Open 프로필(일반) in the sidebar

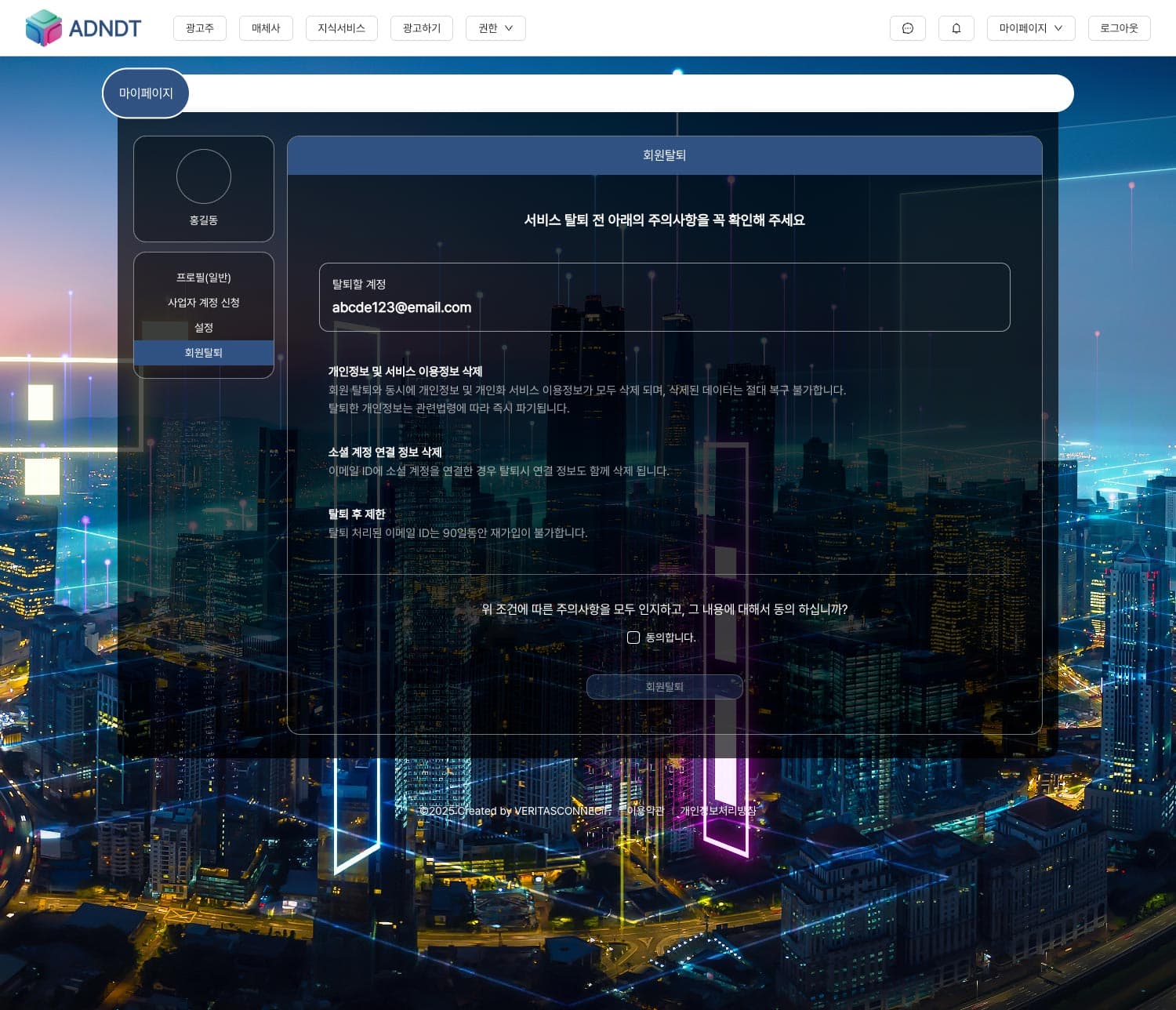point(203,278)
